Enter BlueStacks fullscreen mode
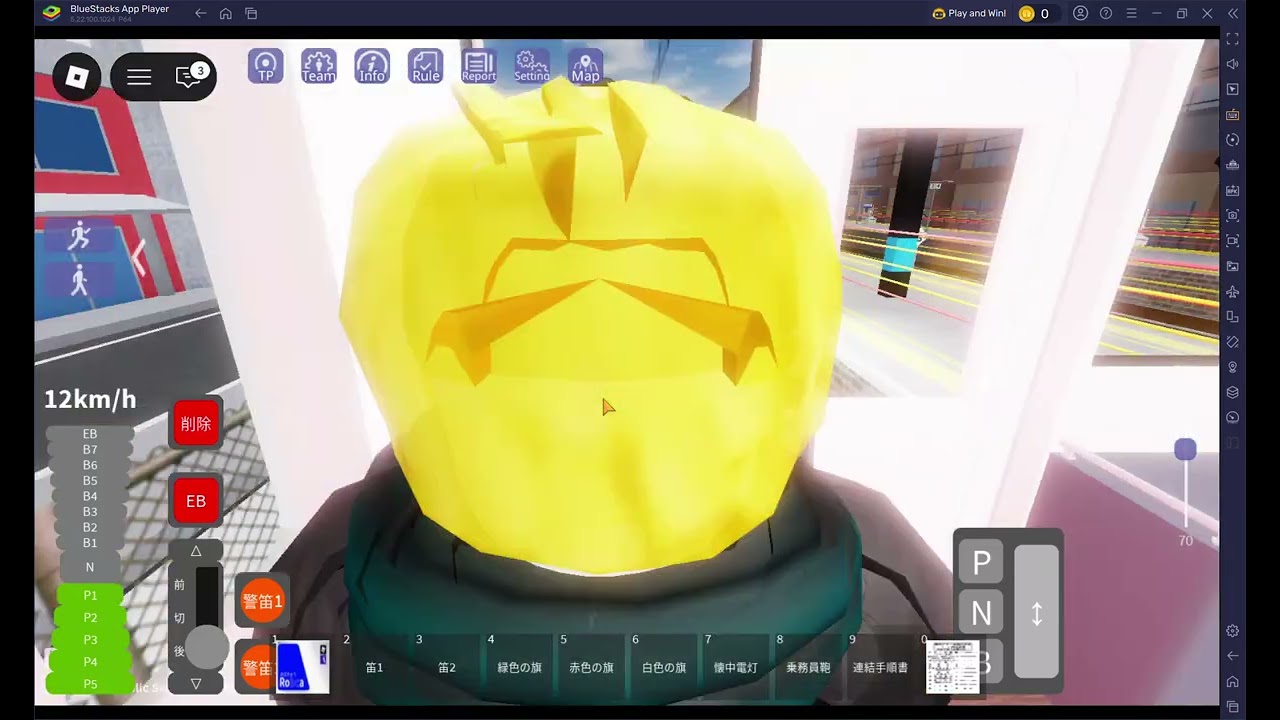The width and height of the screenshot is (1280, 720). [1233, 39]
